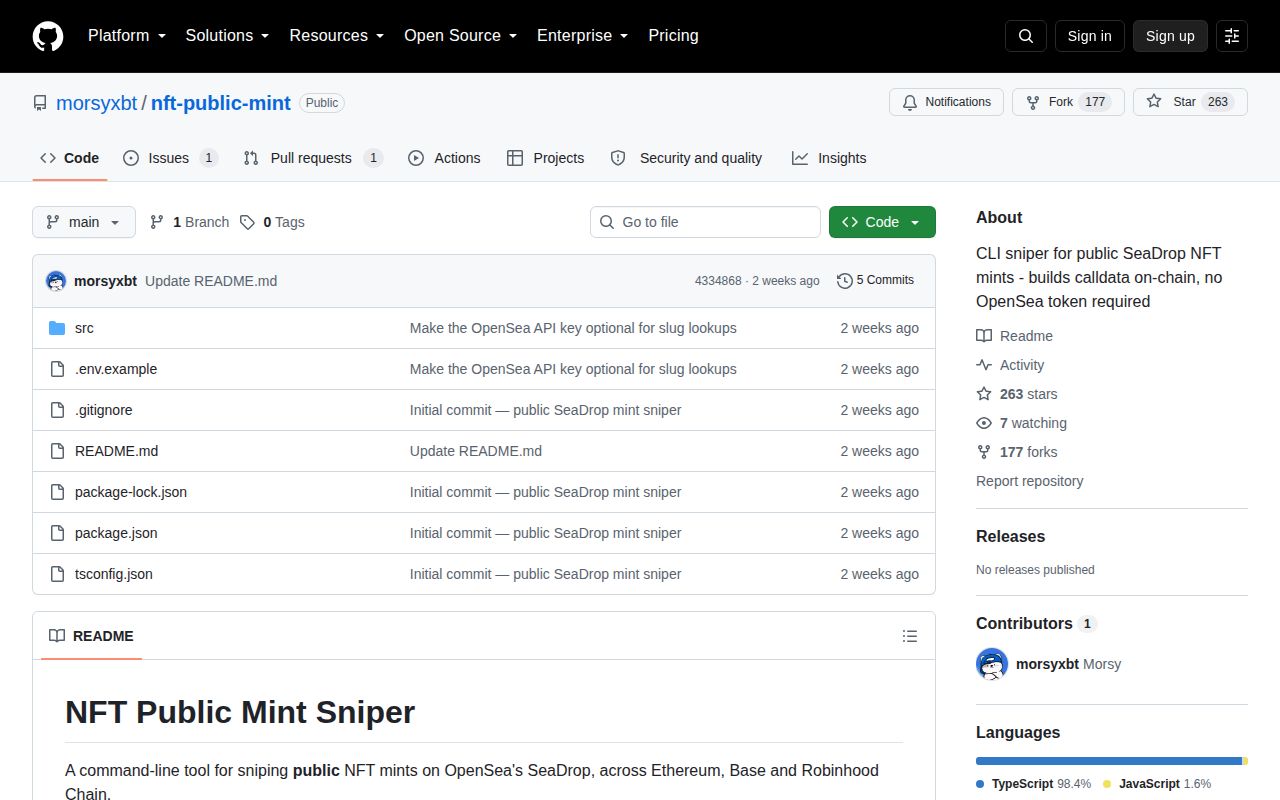The image size is (1280, 800).
Task: Click the src folder icon
Action: click(x=57, y=328)
